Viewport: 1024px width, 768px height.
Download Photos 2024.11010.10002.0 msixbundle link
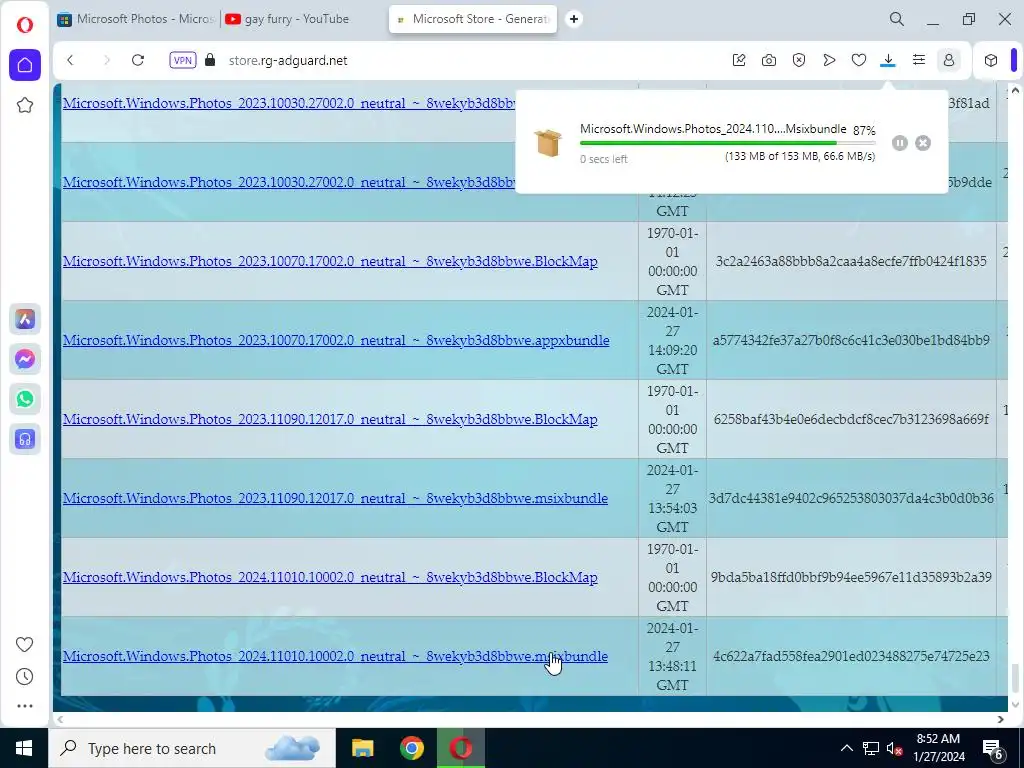click(x=335, y=656)
